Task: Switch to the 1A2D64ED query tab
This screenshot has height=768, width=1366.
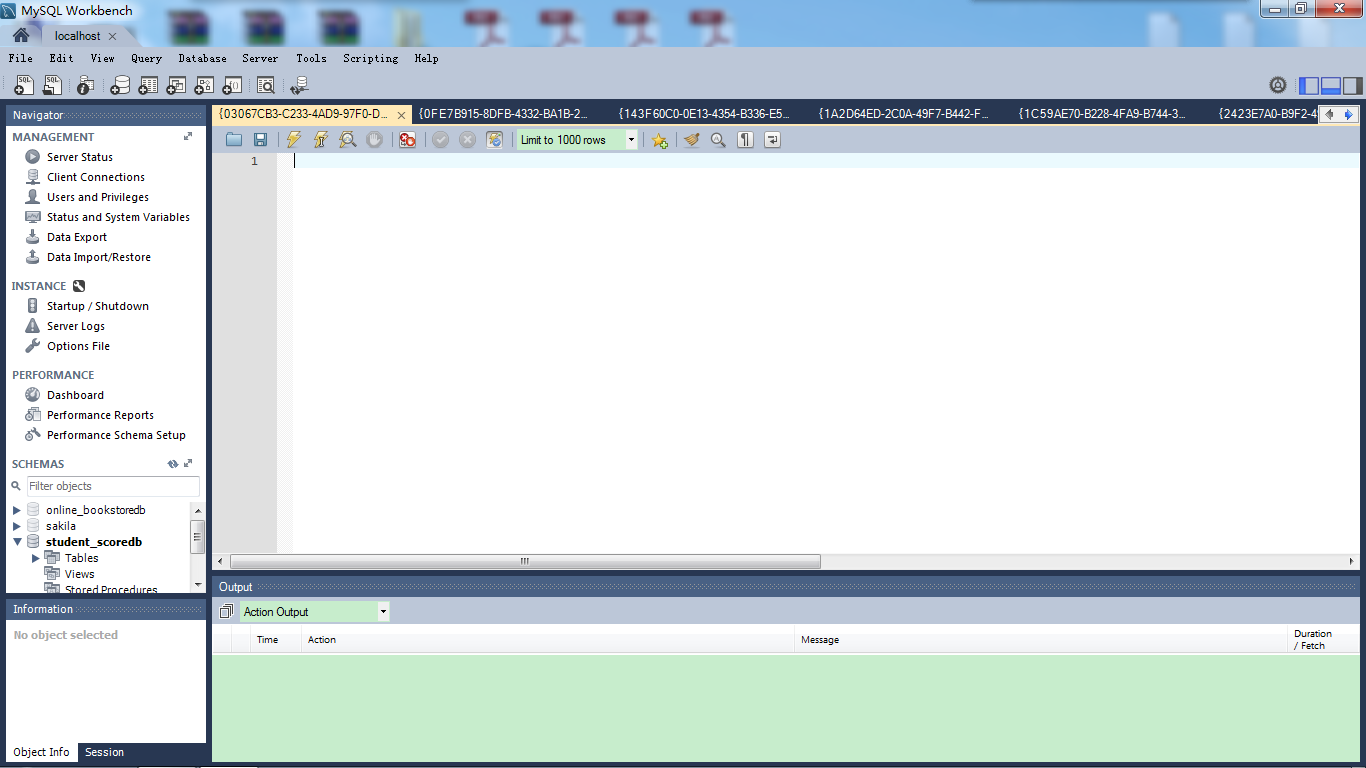Action: coord(903,114)
